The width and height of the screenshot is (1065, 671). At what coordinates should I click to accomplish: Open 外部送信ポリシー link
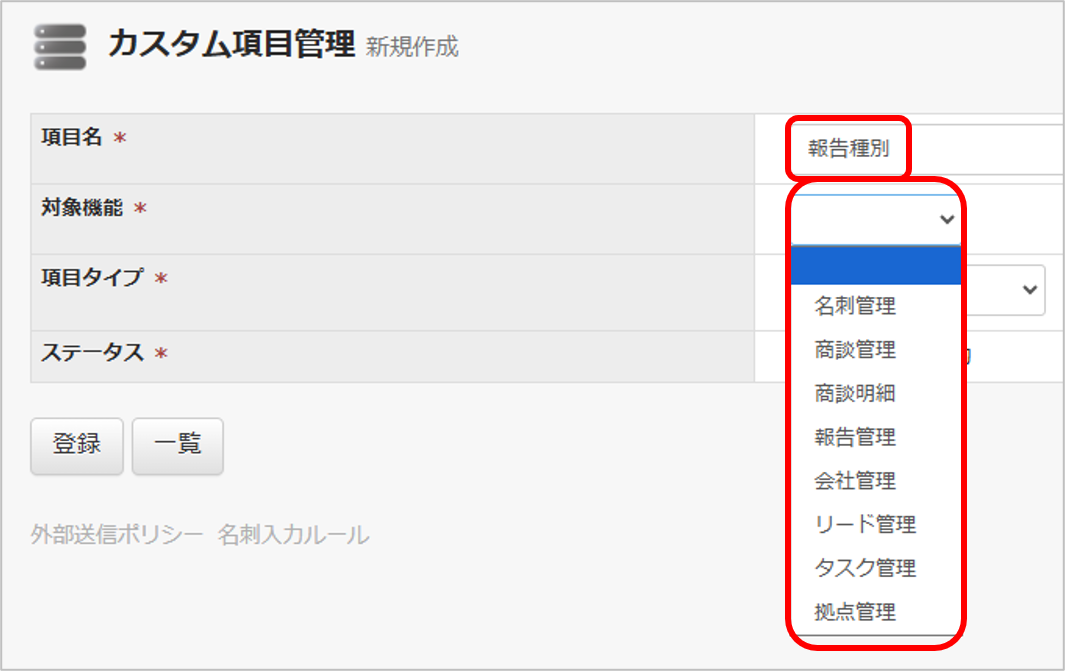(x=117, y=535)
